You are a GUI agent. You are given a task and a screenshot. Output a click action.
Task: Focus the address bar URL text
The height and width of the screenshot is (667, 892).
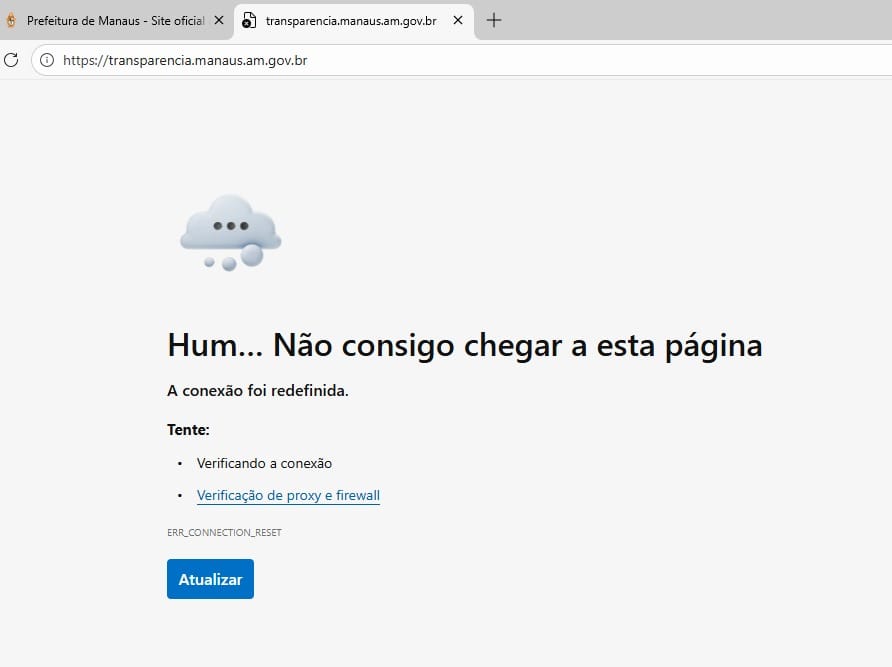click(185, 60)
